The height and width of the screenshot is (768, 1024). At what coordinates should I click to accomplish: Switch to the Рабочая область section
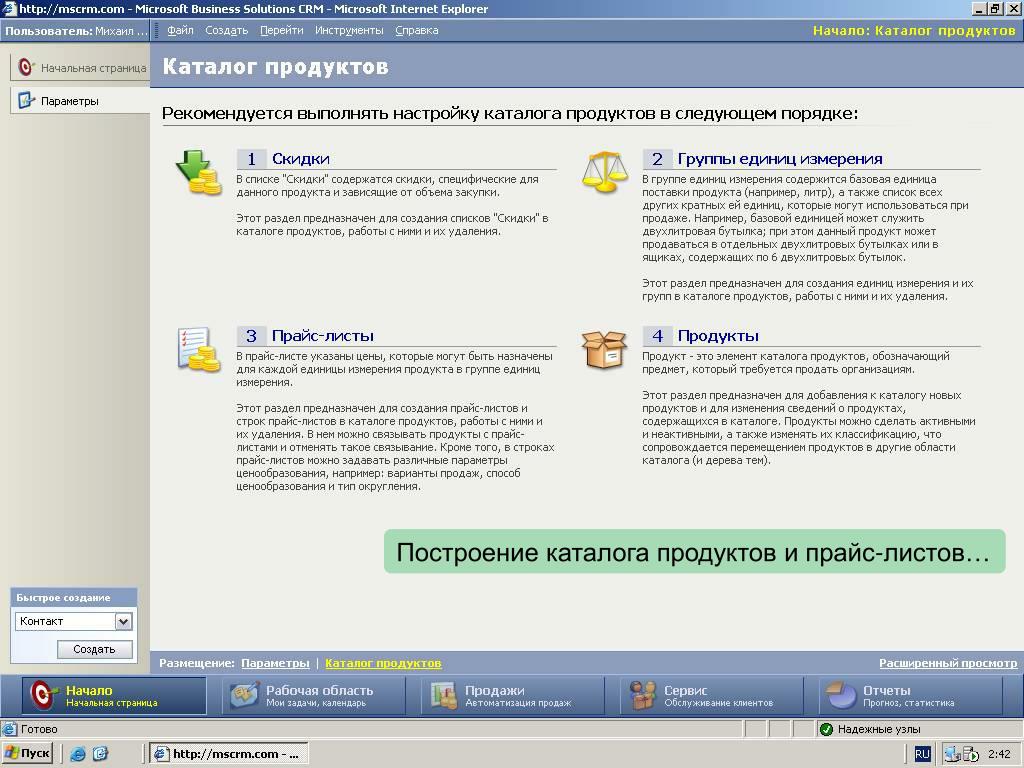coord(313,696)
